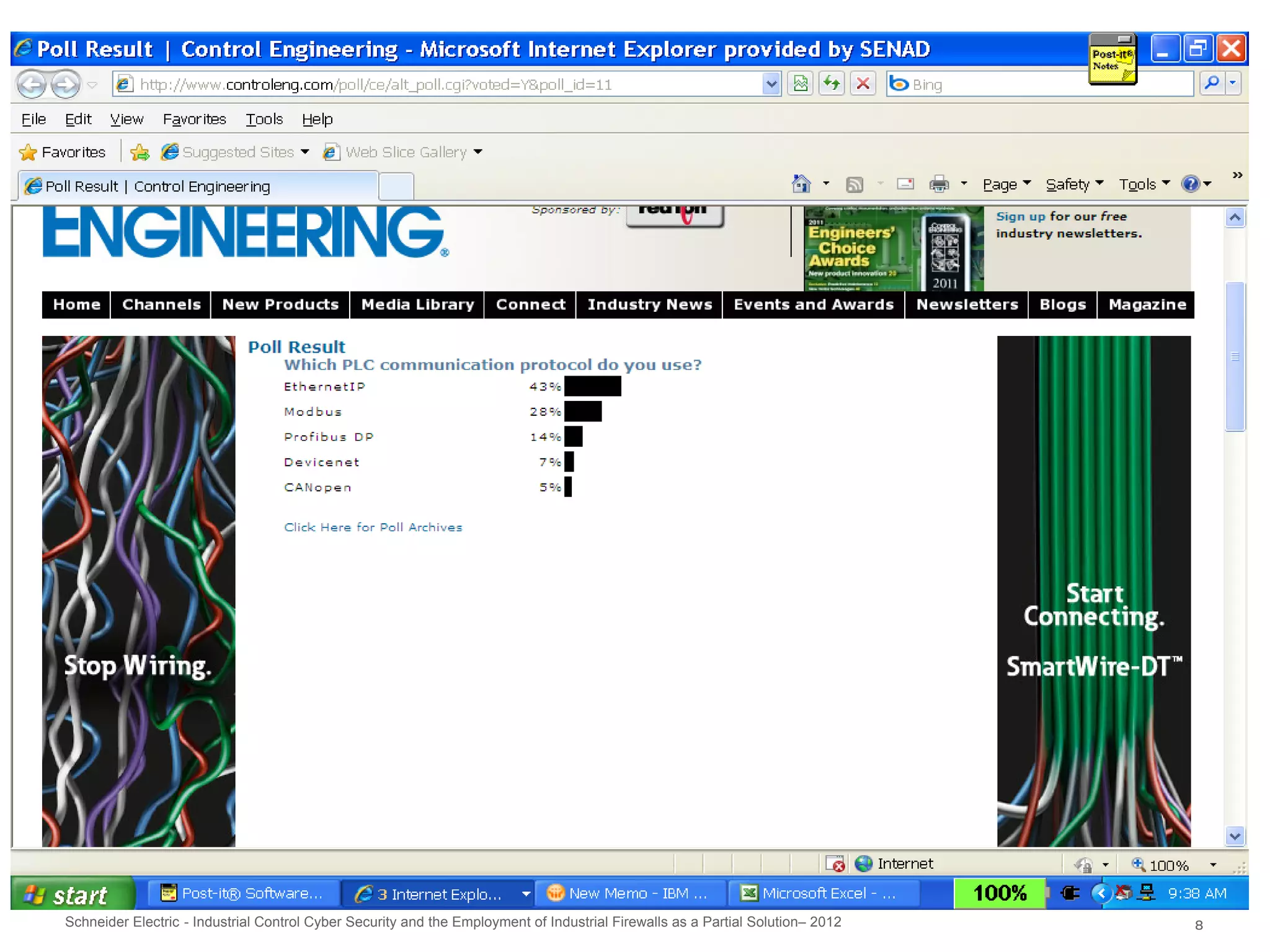
Task: Click the Post-it Notes icon
Action: [1112, 59]
